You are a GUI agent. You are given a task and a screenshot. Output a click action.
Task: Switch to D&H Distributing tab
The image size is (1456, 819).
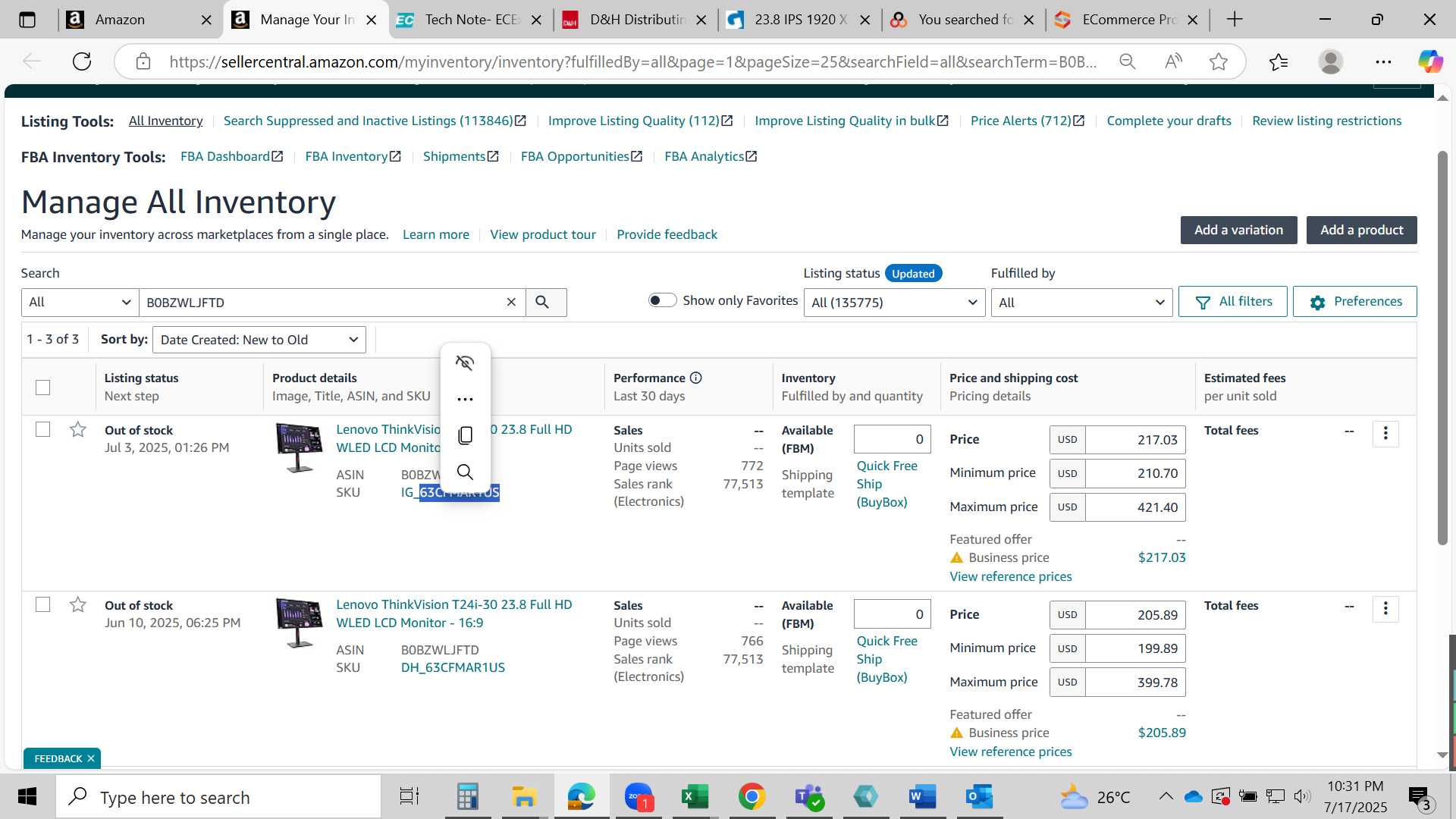635,20
